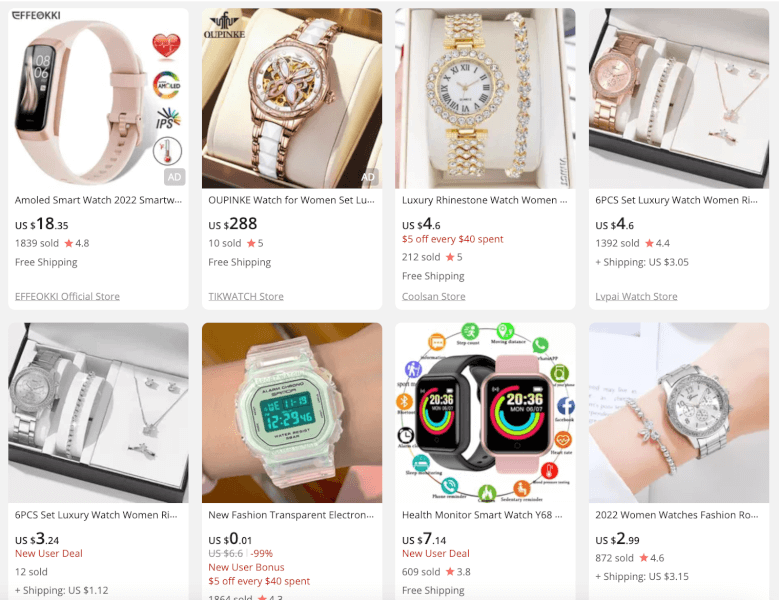Visit the TIKWATCH Store link

[x=246, y=297]
